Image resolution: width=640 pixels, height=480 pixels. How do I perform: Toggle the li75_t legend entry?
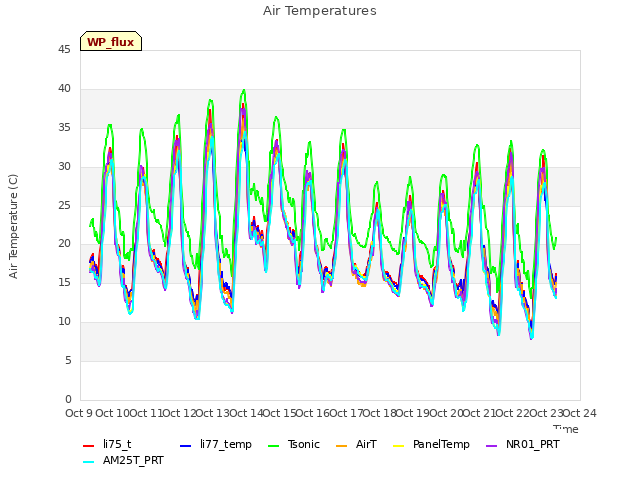107,444
